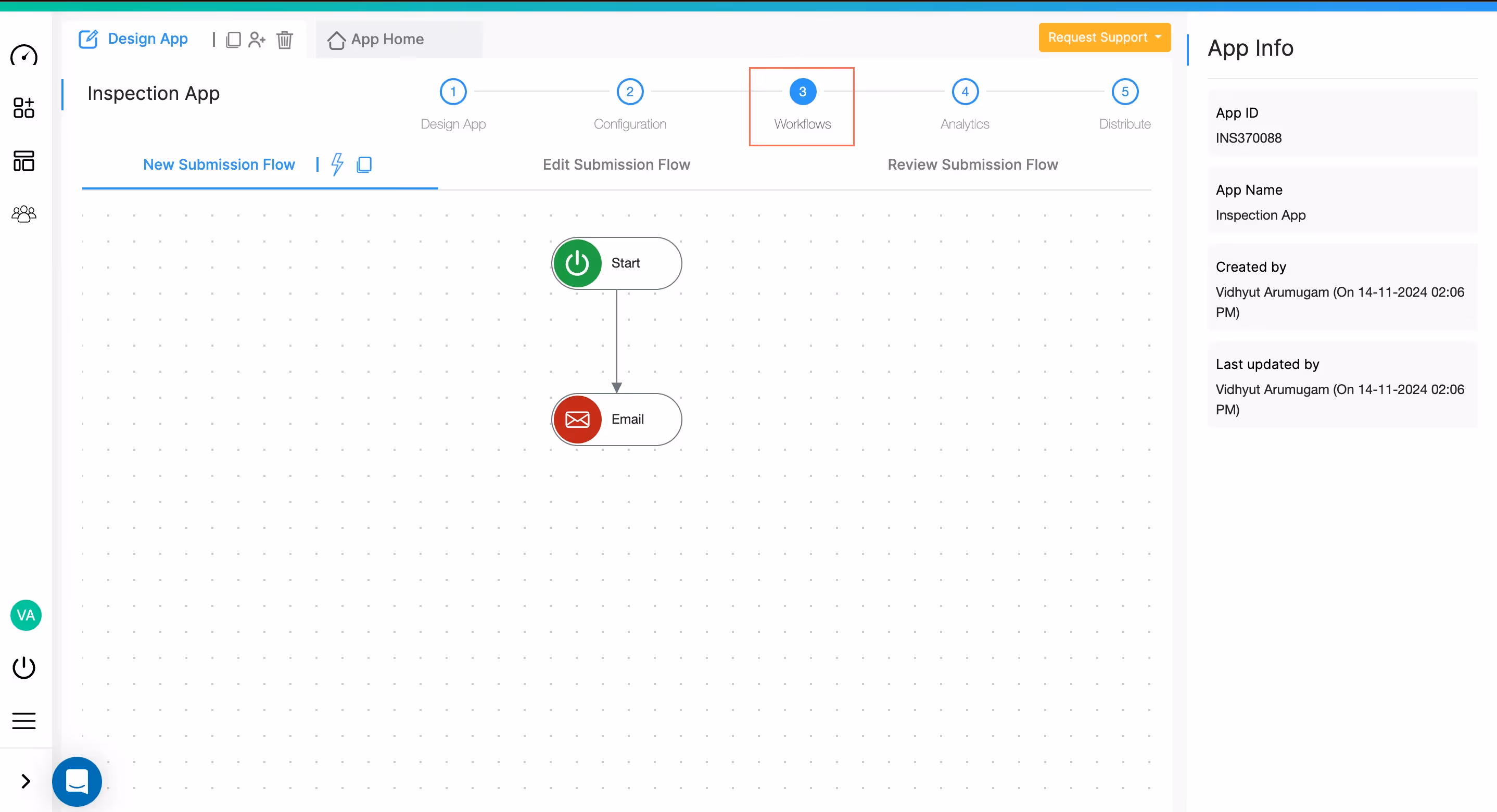
Task: Select the create new app icon in sidebar
Action: click(x=24, y=108)
